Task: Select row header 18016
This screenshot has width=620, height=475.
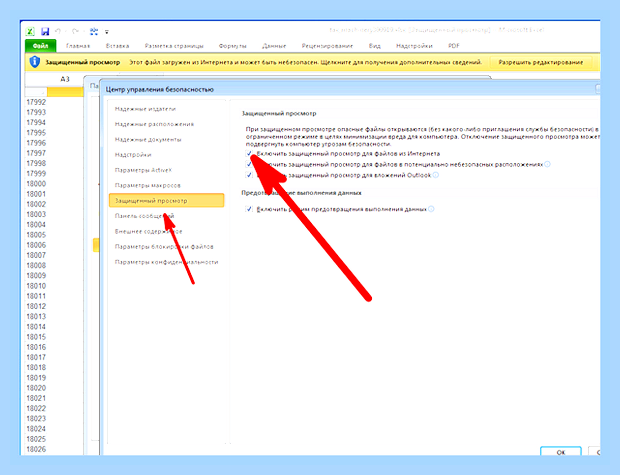Action: pos(36,347)
